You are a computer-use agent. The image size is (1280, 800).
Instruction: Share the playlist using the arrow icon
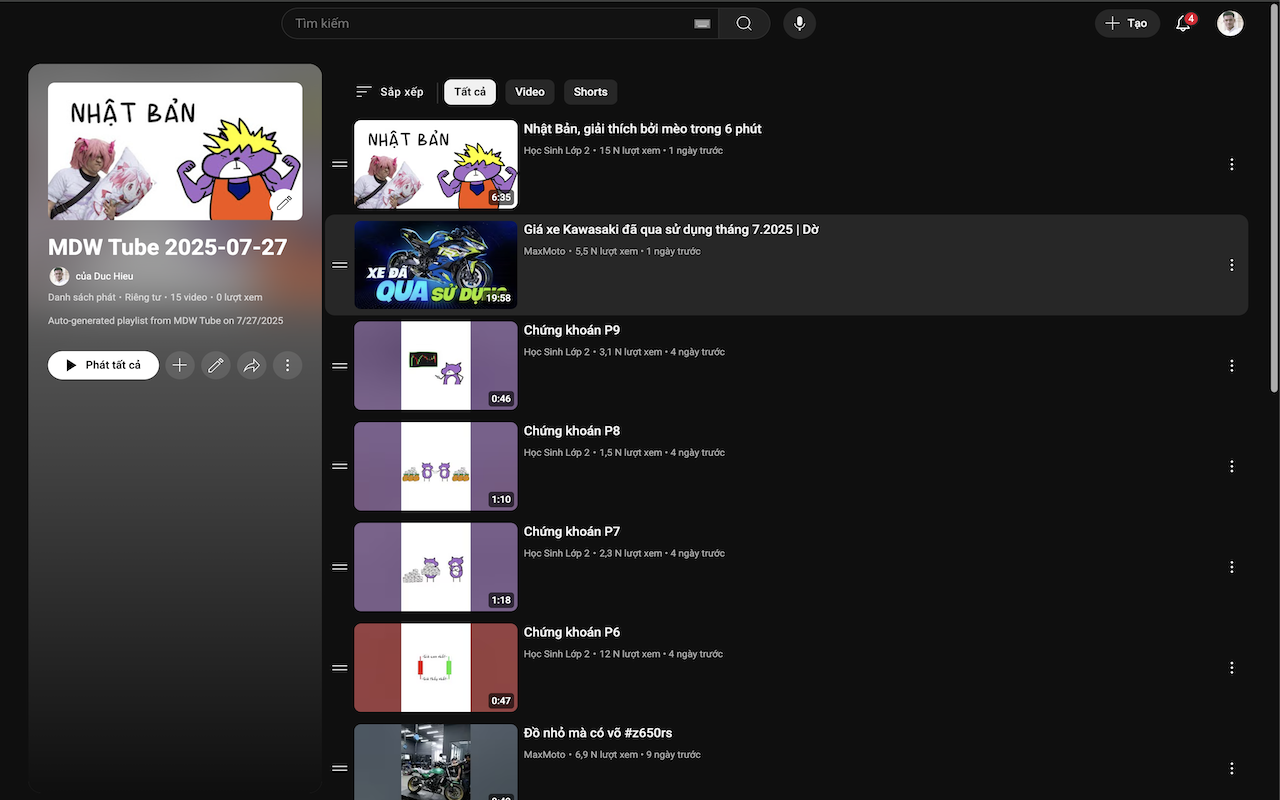tap(251, 365)
